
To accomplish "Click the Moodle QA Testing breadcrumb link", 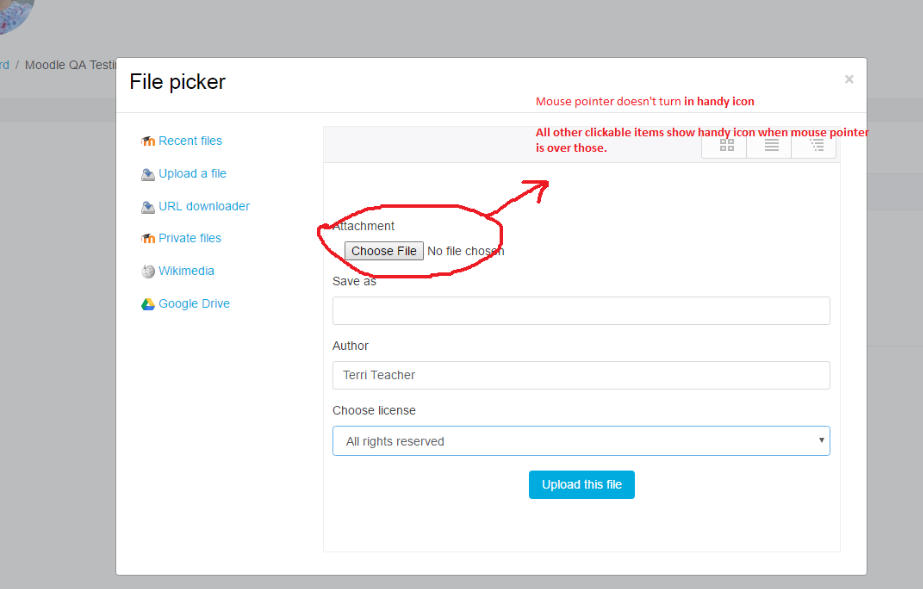I will click(x=70, y=65).
